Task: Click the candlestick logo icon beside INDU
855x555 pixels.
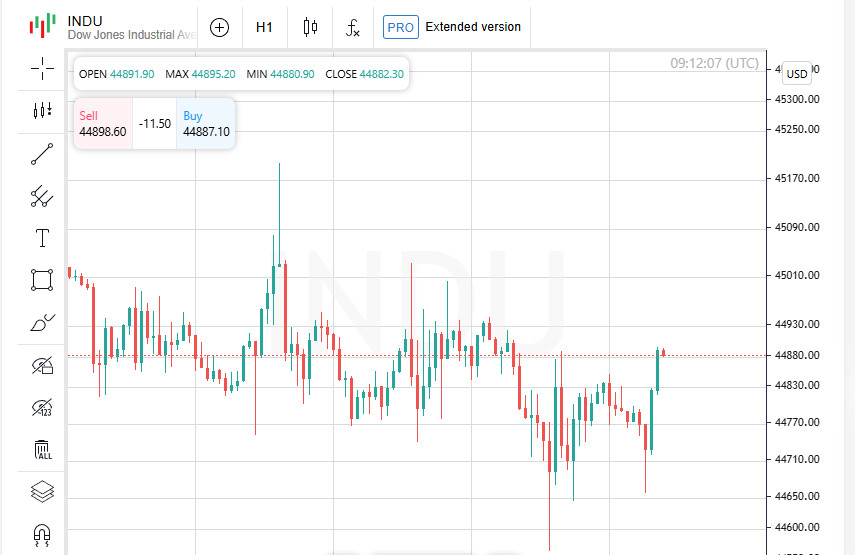Action: (x=42, y=26)
